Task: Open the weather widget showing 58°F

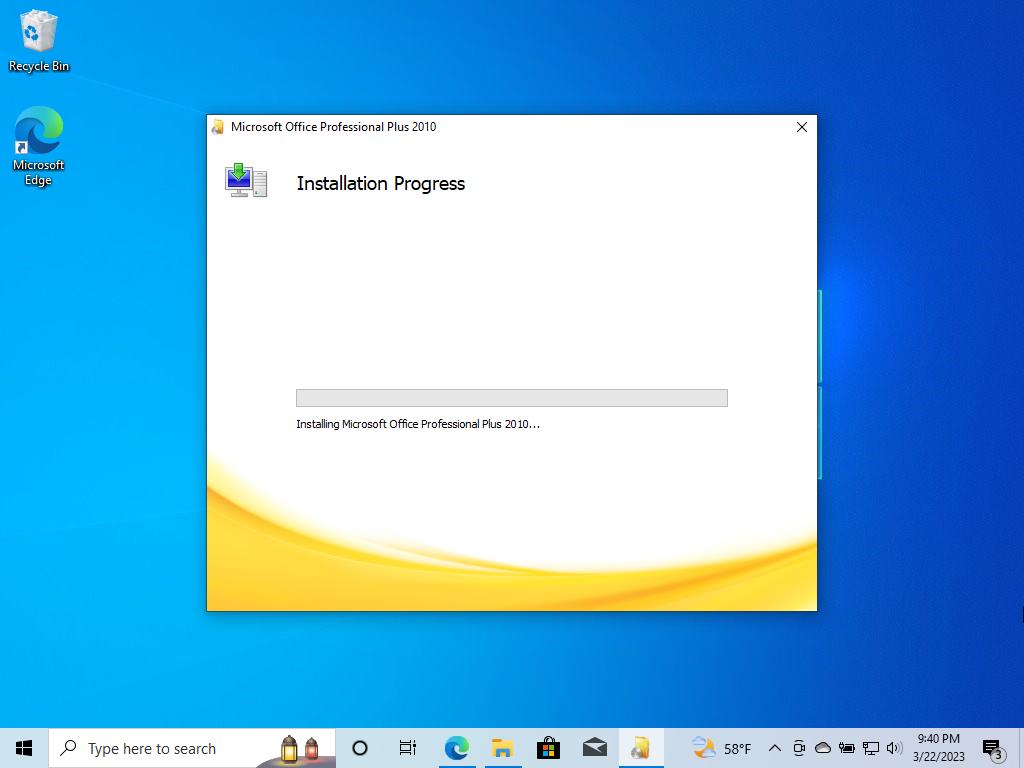Action: pos(722,748)
